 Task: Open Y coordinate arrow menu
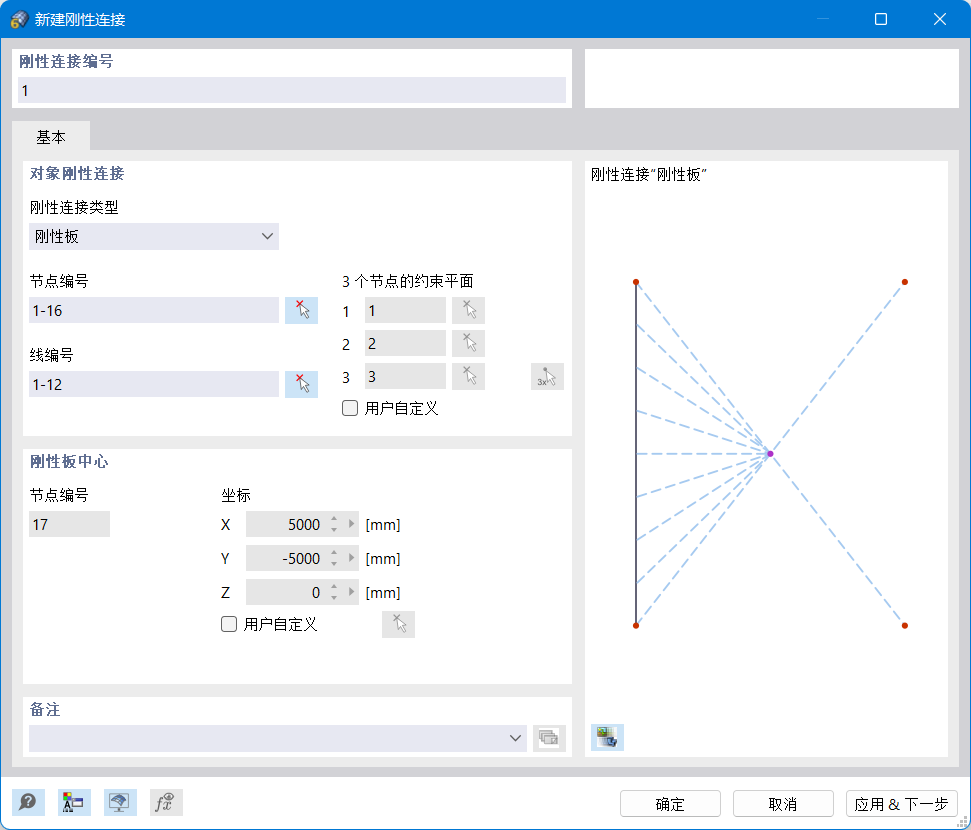click(352, 558)
